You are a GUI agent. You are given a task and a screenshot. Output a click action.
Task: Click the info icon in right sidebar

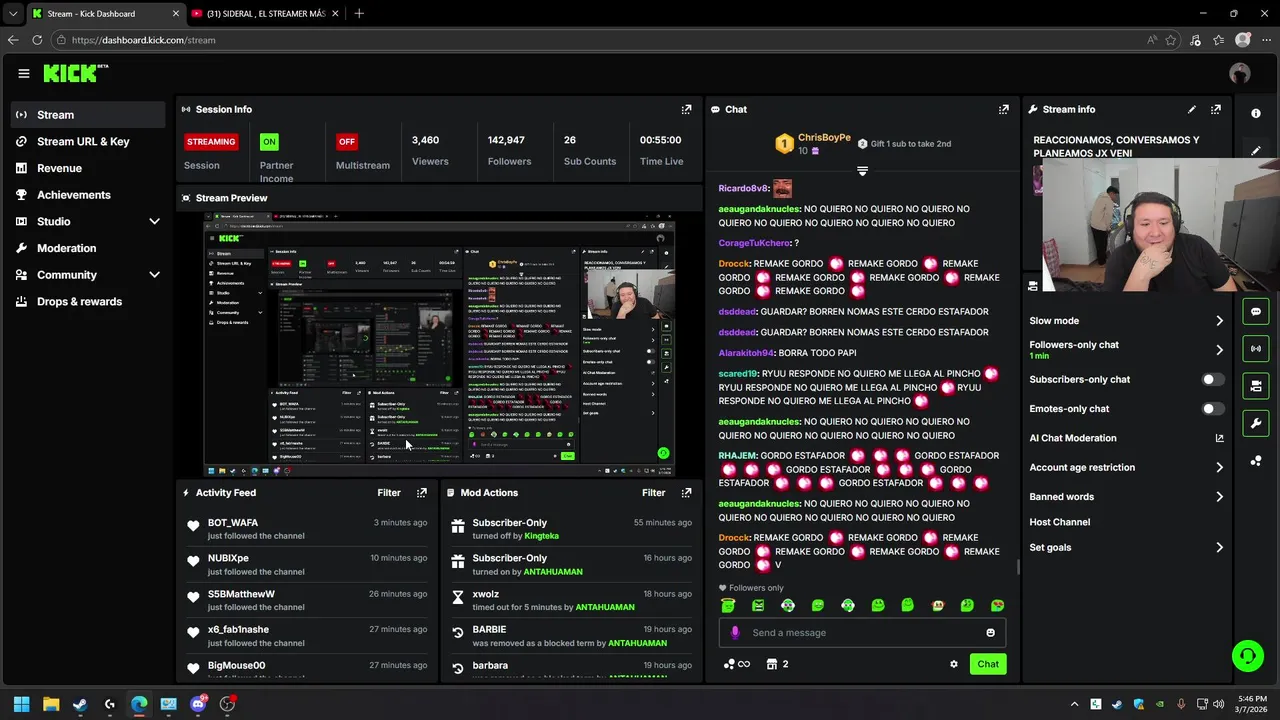1256,113
